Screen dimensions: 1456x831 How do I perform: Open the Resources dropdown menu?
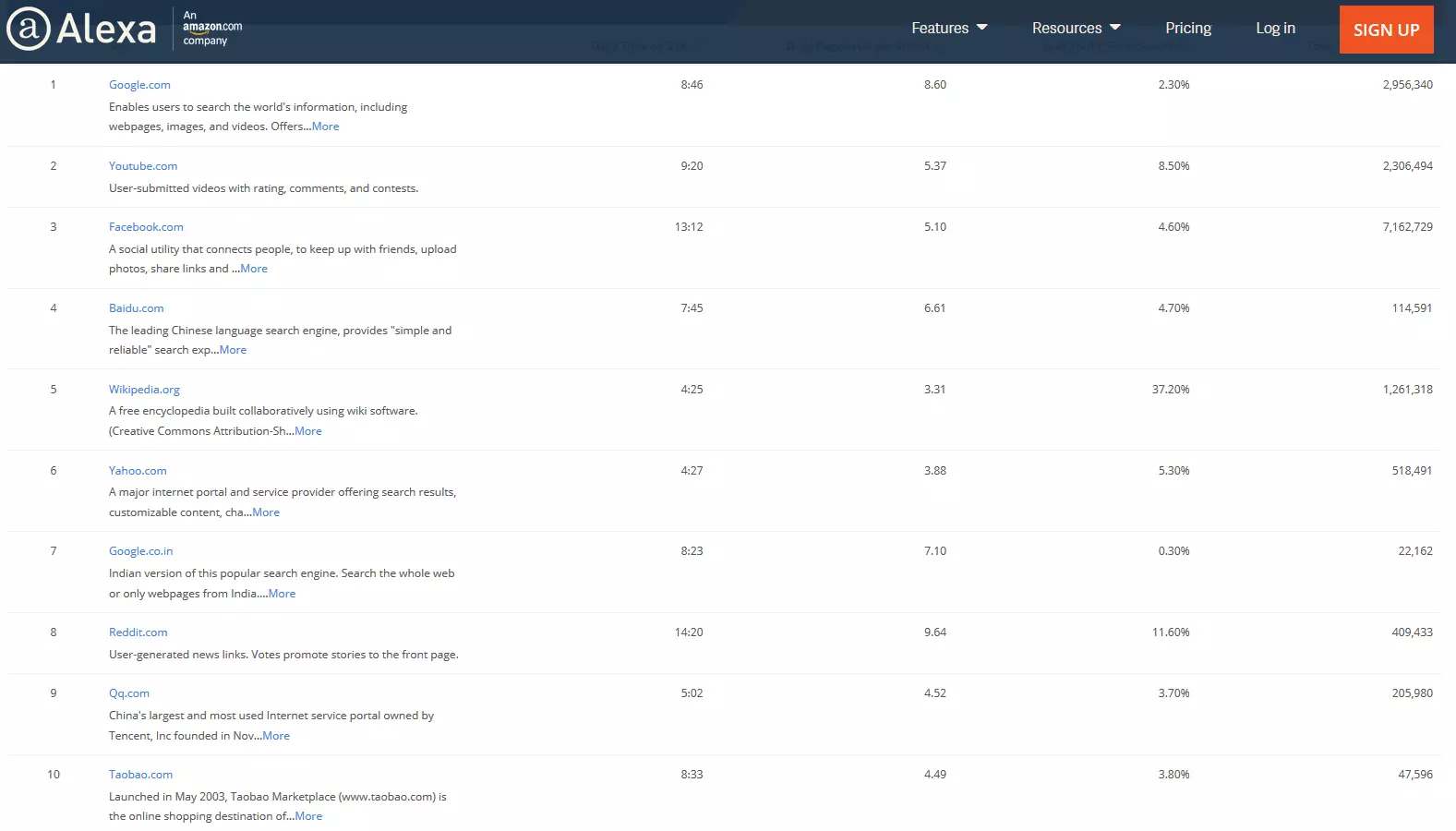click(1076, 28)
